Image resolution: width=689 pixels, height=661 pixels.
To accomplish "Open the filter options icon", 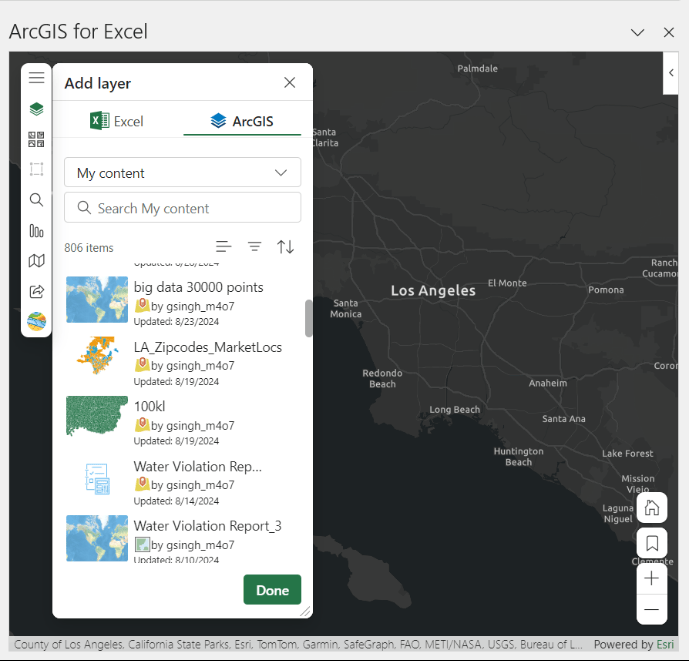I will (x=254, y=247).
